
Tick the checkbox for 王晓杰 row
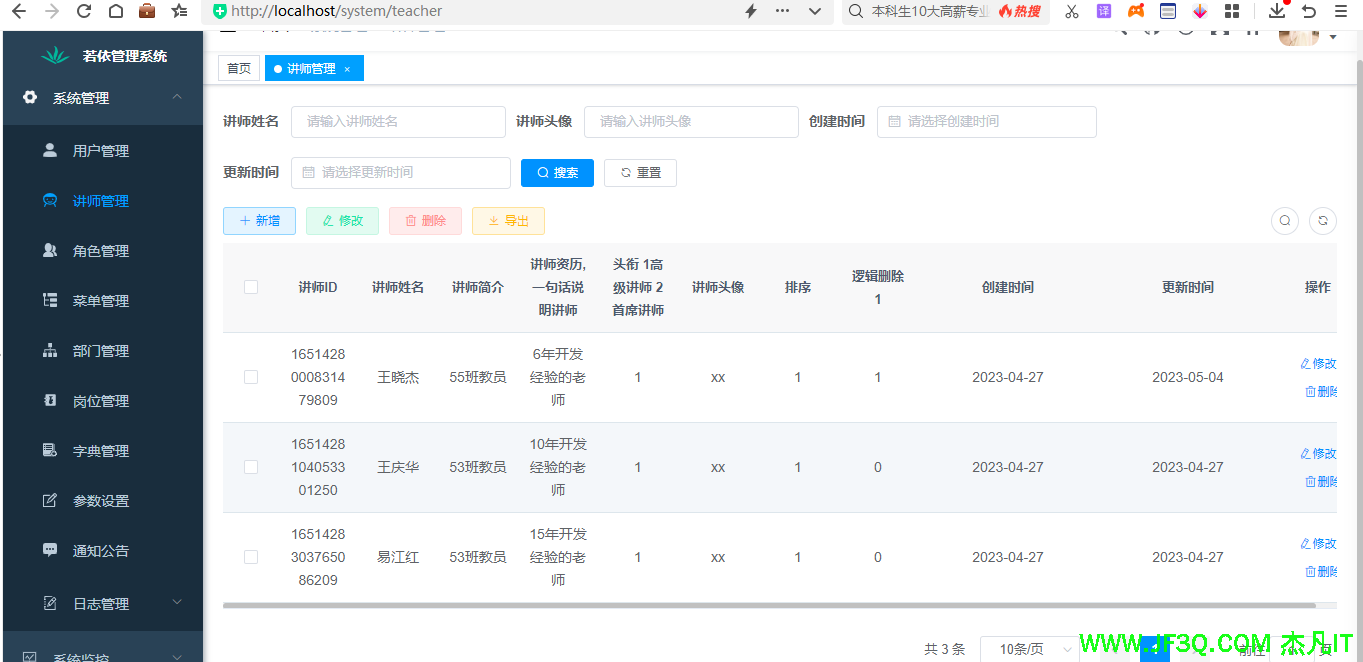coord(251,377)
